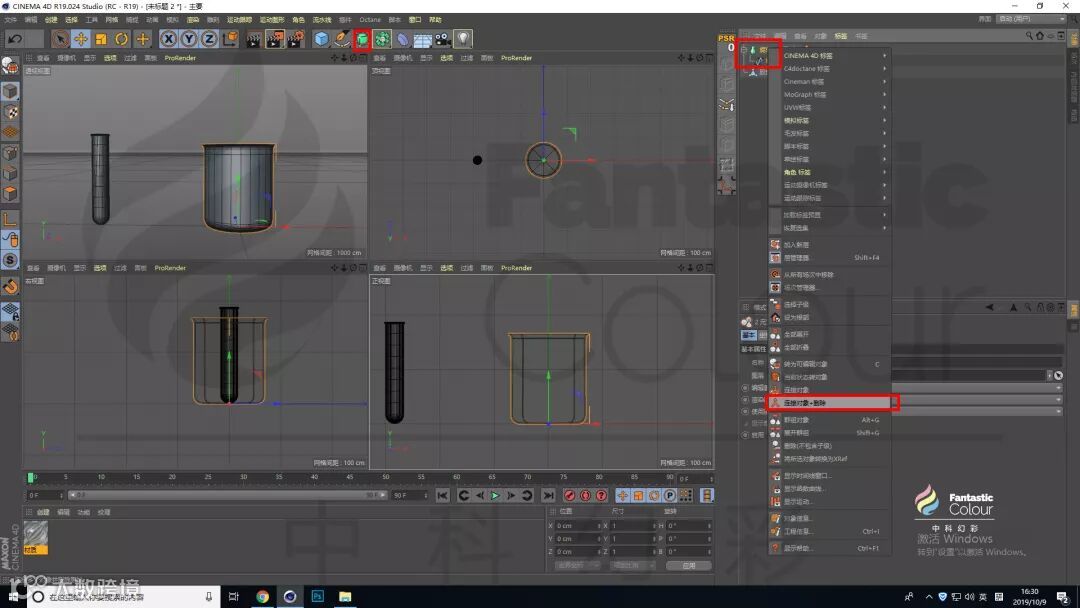This screenshot has height=608, width=1080.
Task: Expand the load tag preset submenu
Action: [x=829, y=215]
